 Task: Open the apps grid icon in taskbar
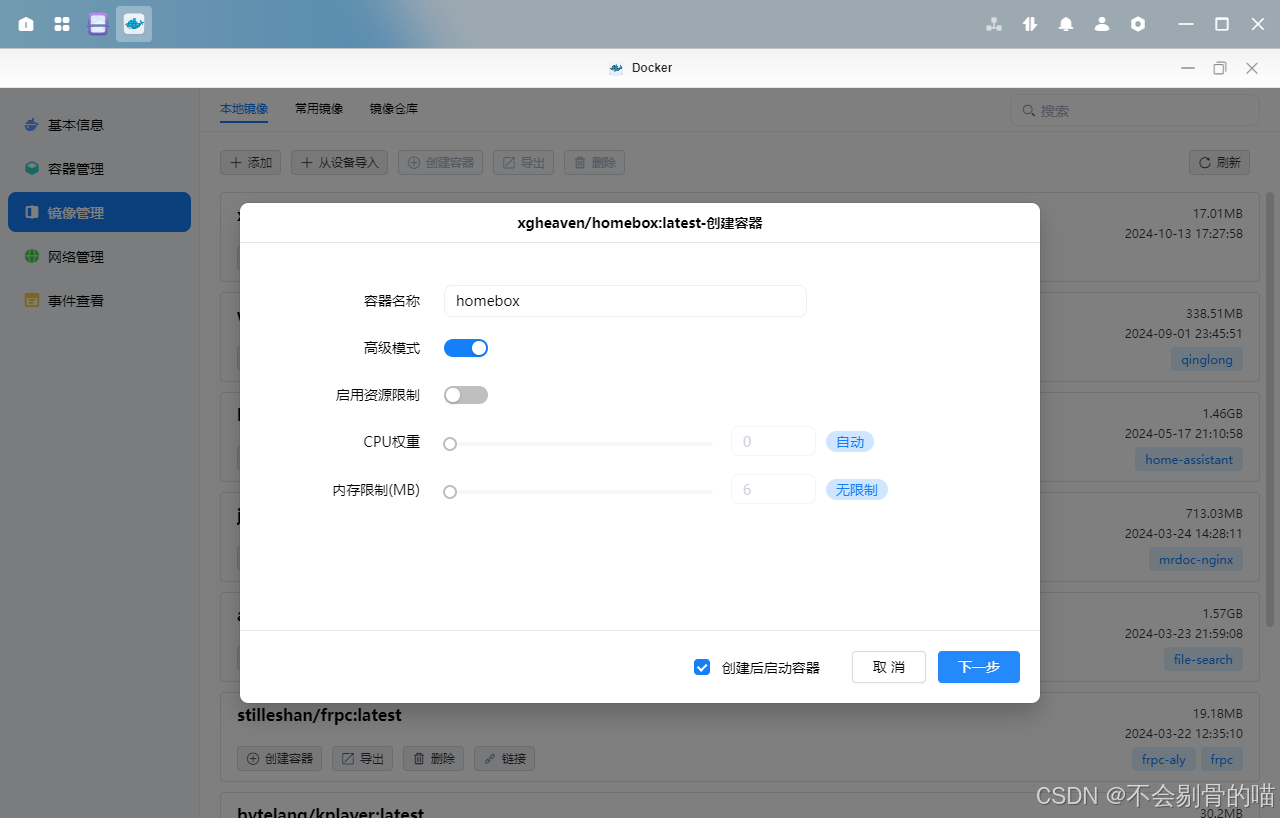tap(61, 23)
